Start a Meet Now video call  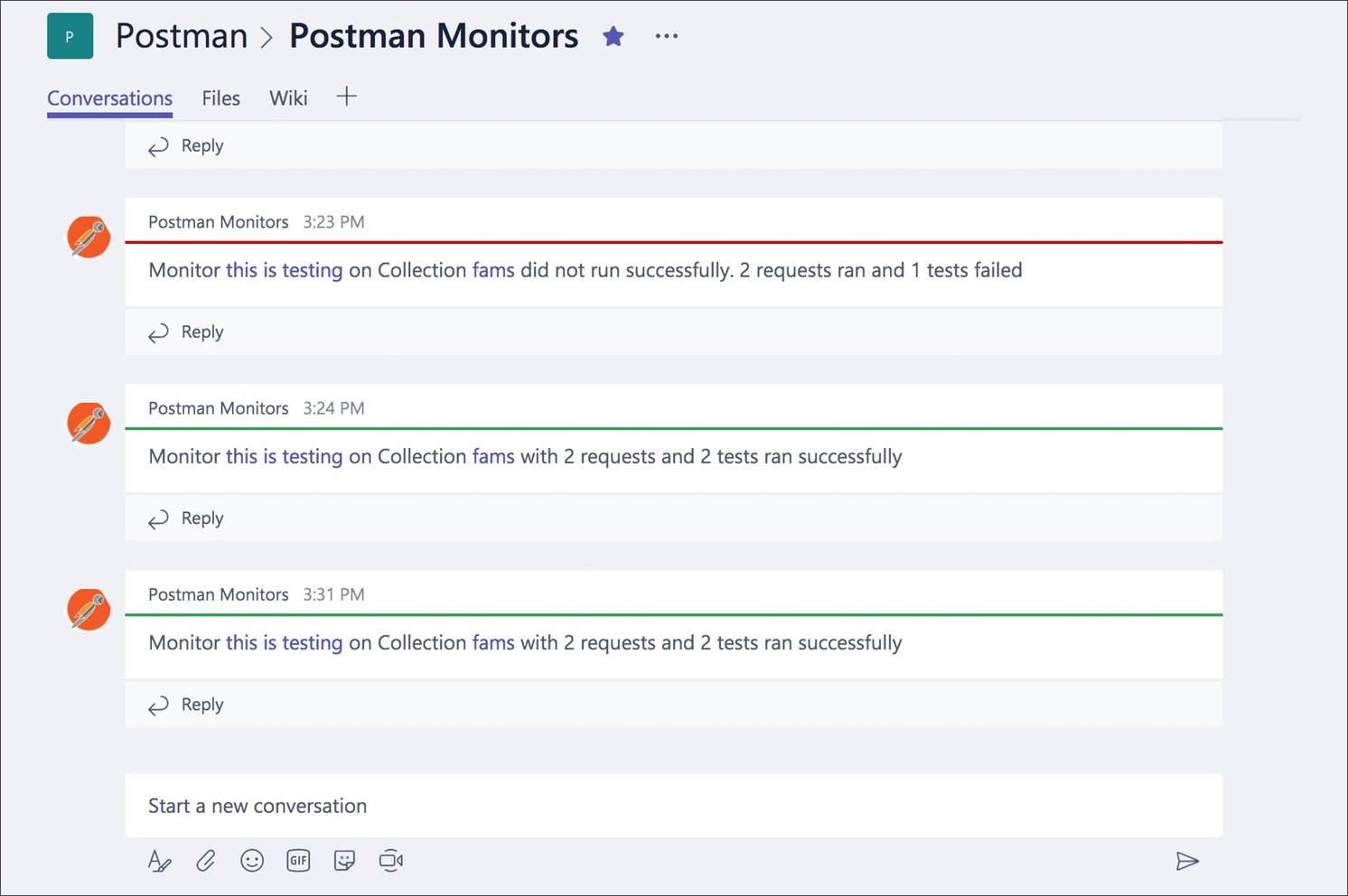[x=390, y=861]
